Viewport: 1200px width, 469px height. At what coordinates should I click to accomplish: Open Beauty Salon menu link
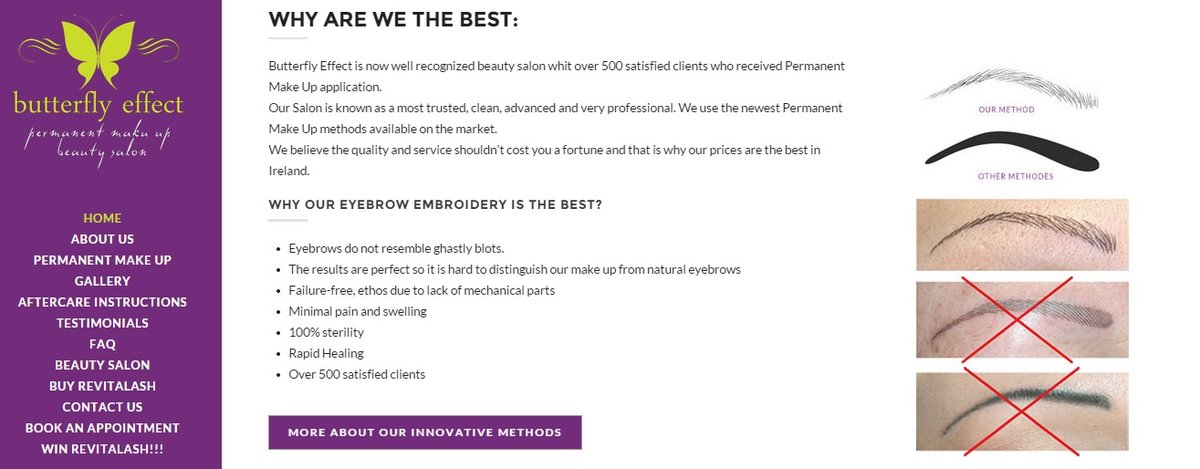pos(102,365)
